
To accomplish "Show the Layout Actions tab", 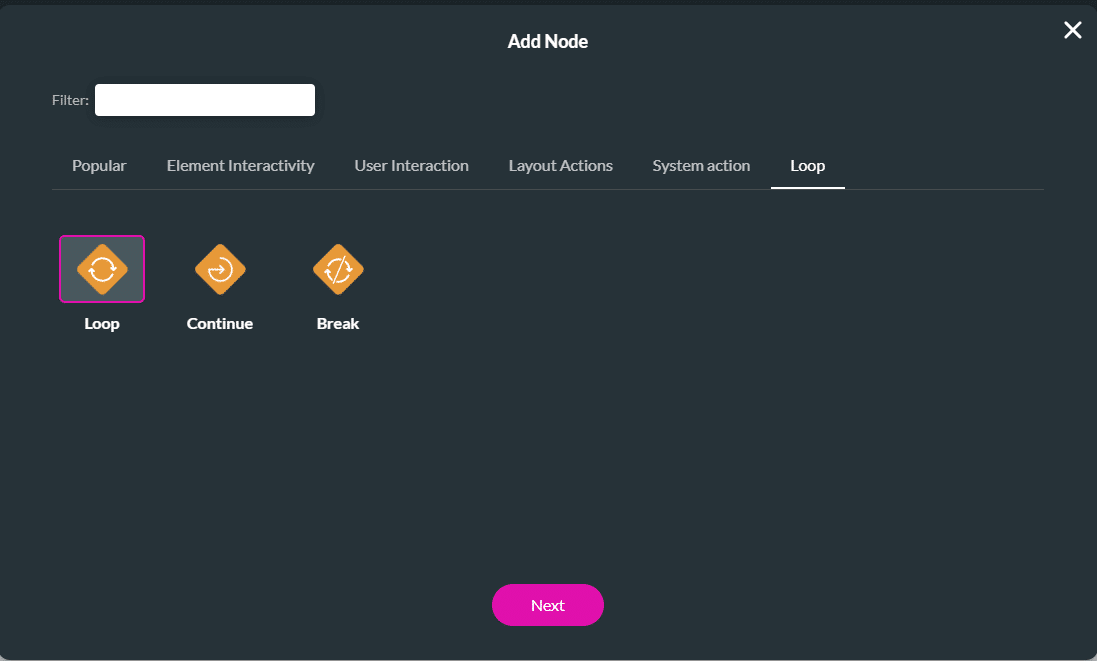I will tap(560, 166).
